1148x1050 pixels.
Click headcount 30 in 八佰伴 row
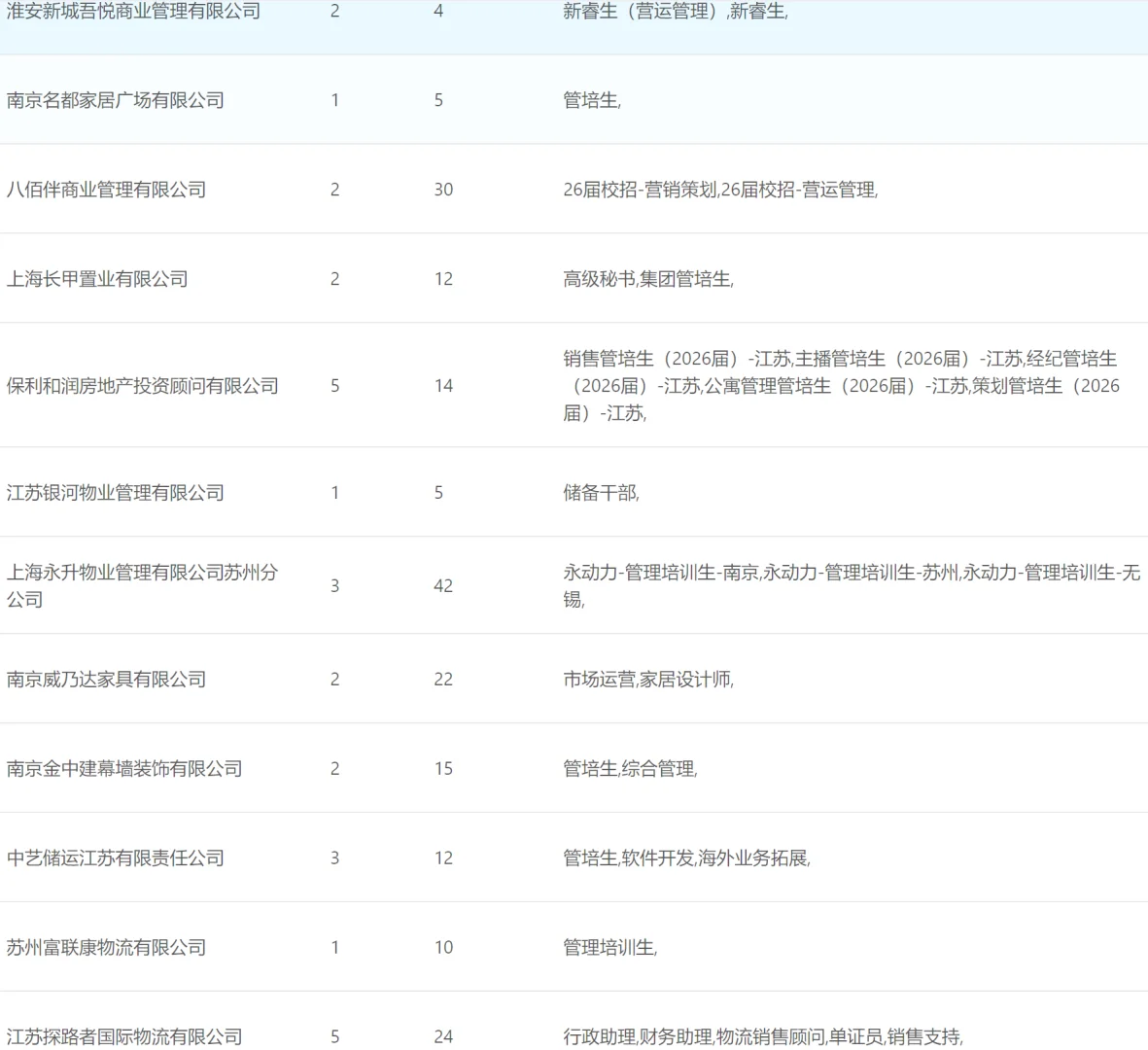[443, 190]
